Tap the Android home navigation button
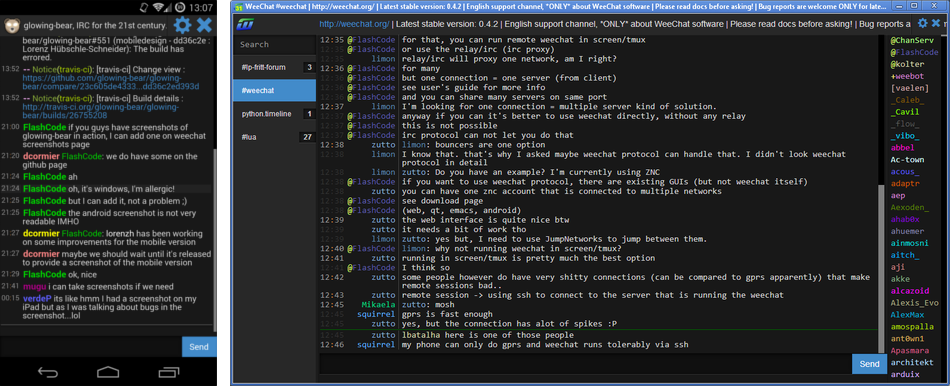Viewport: 950px width, 386px height. coord(108,371)
